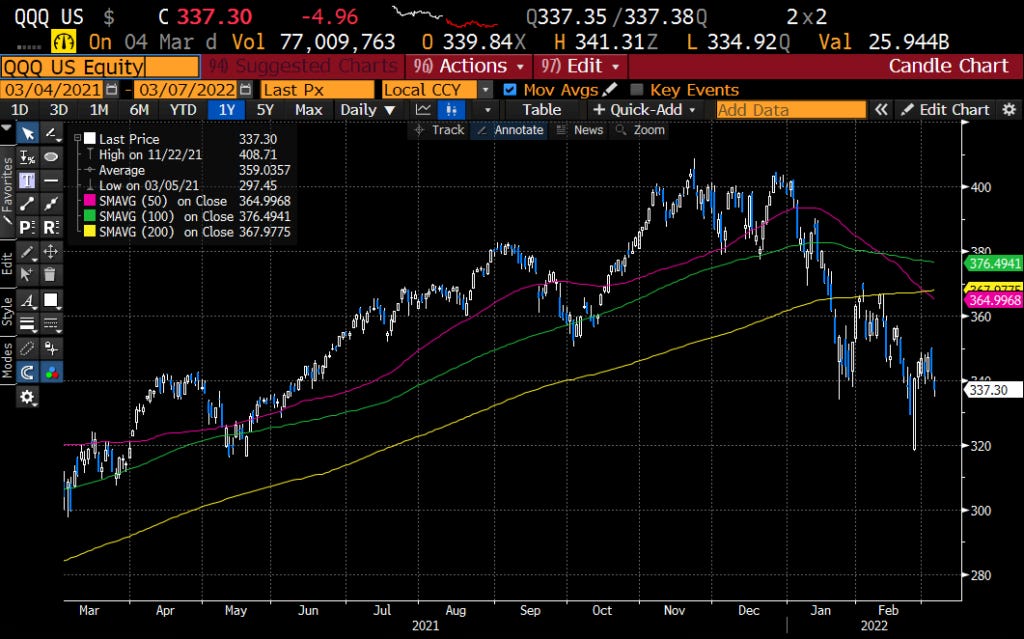The image size is (1024, 639).
Task: Click the Edit Chart button
Action: (946, 110)
